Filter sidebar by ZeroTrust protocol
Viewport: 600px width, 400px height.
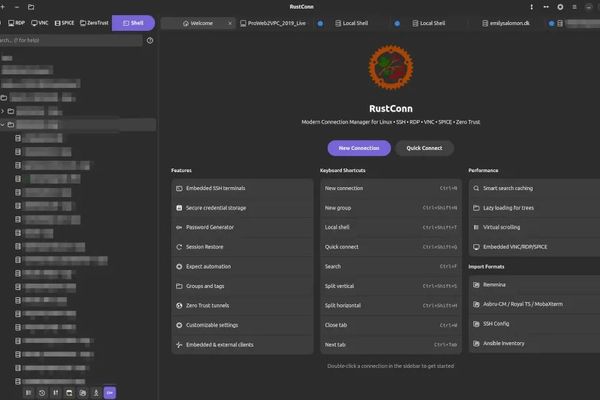[94, 23]
